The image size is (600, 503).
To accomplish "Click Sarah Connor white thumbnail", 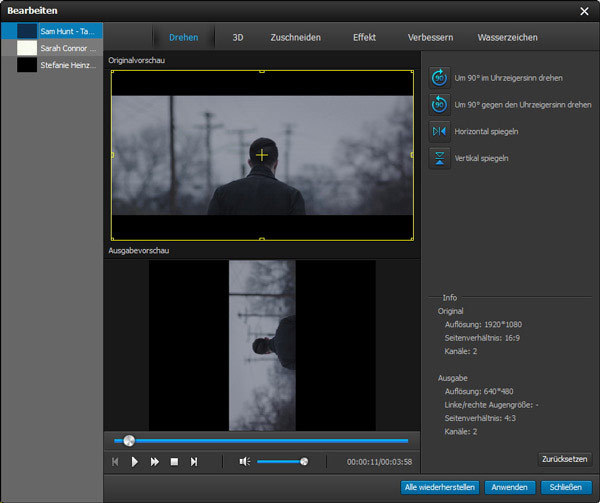I will click(x=27, y=48).
